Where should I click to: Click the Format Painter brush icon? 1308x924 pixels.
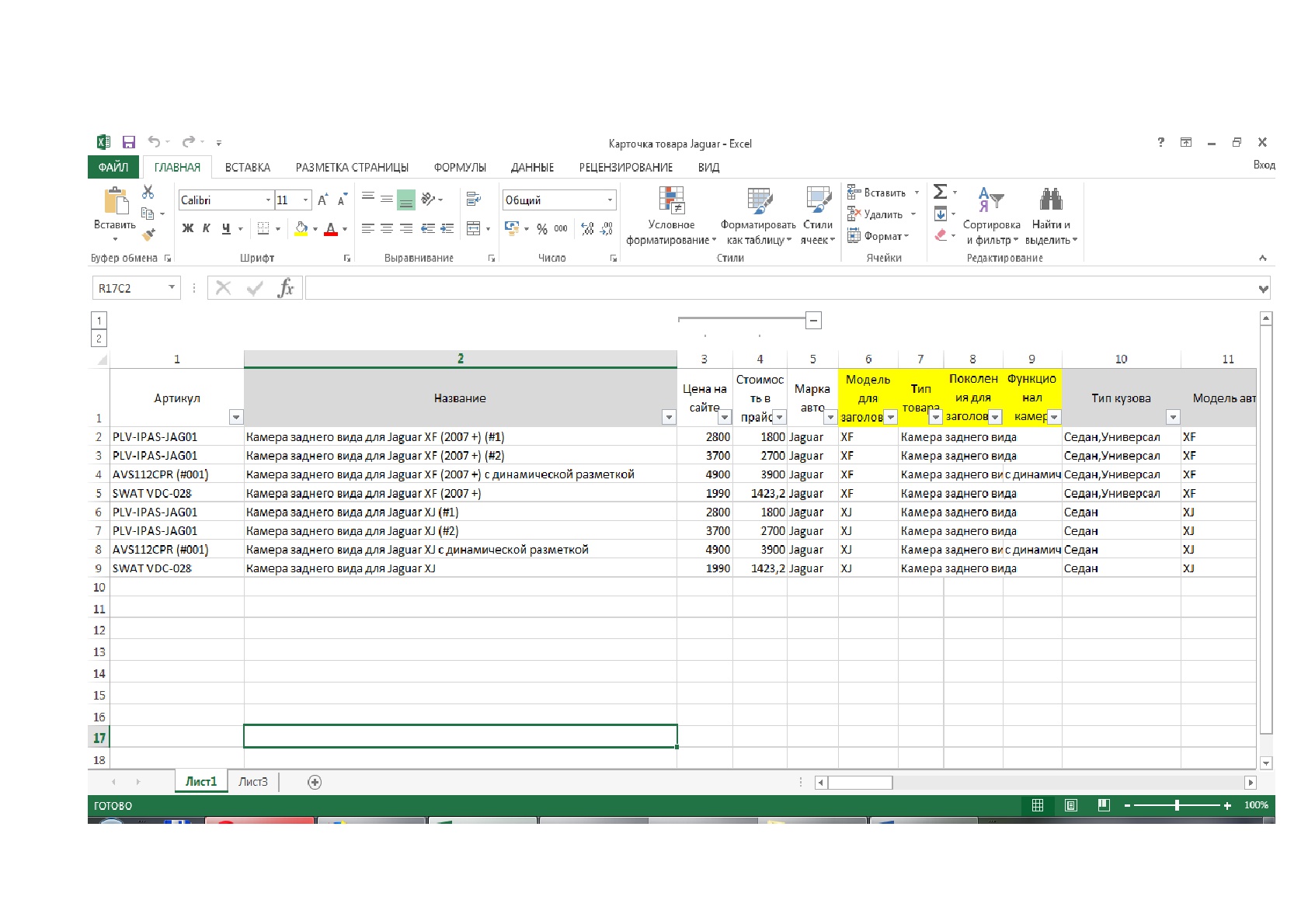click(148, 234)
